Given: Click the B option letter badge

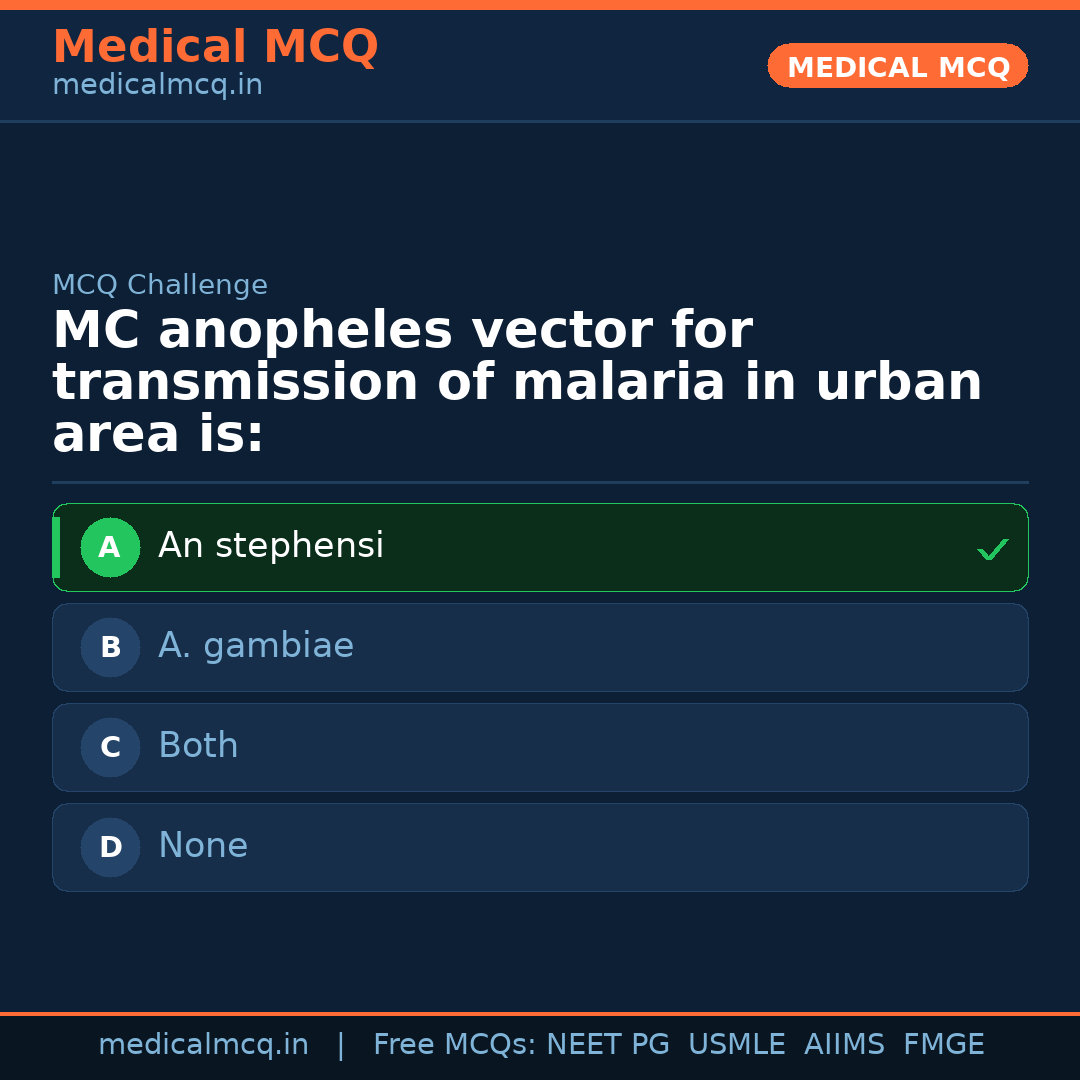Looking at the screenshot, I should tap(110, 647).
